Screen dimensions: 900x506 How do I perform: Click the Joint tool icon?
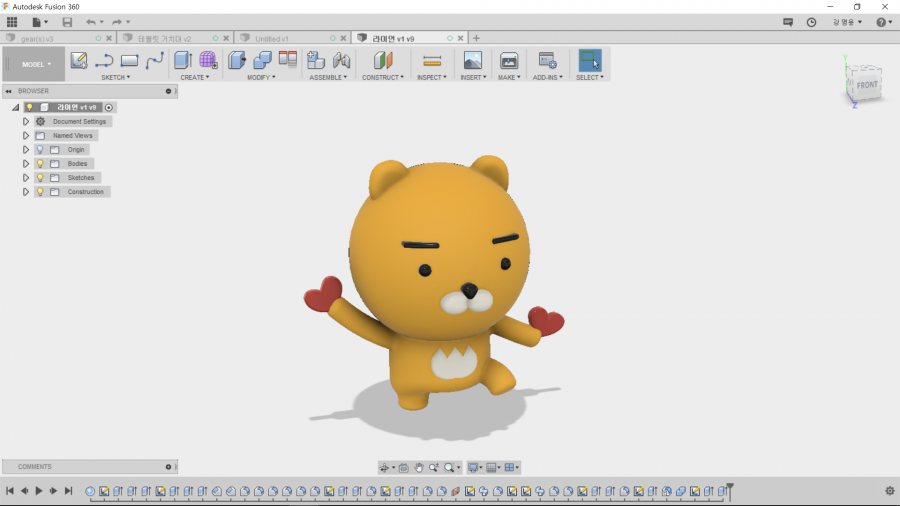(x=342, y=60)
